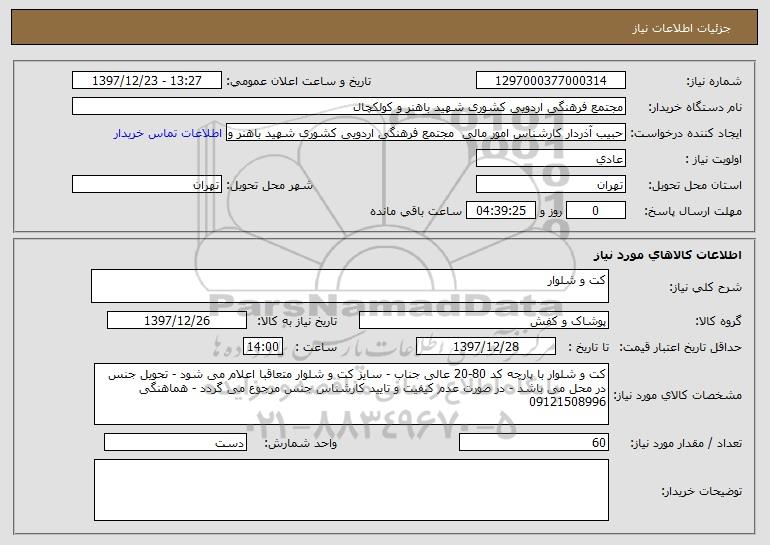Click the استان محل تحویل field تهران
Image resolution: width=770 pixels, height=545 pixels.
[550, 185]
